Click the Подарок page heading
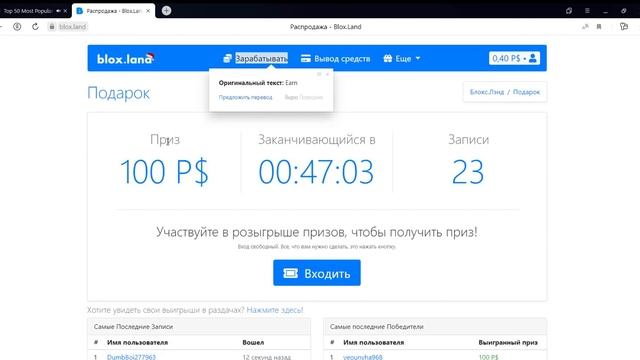 coord(118,93)
